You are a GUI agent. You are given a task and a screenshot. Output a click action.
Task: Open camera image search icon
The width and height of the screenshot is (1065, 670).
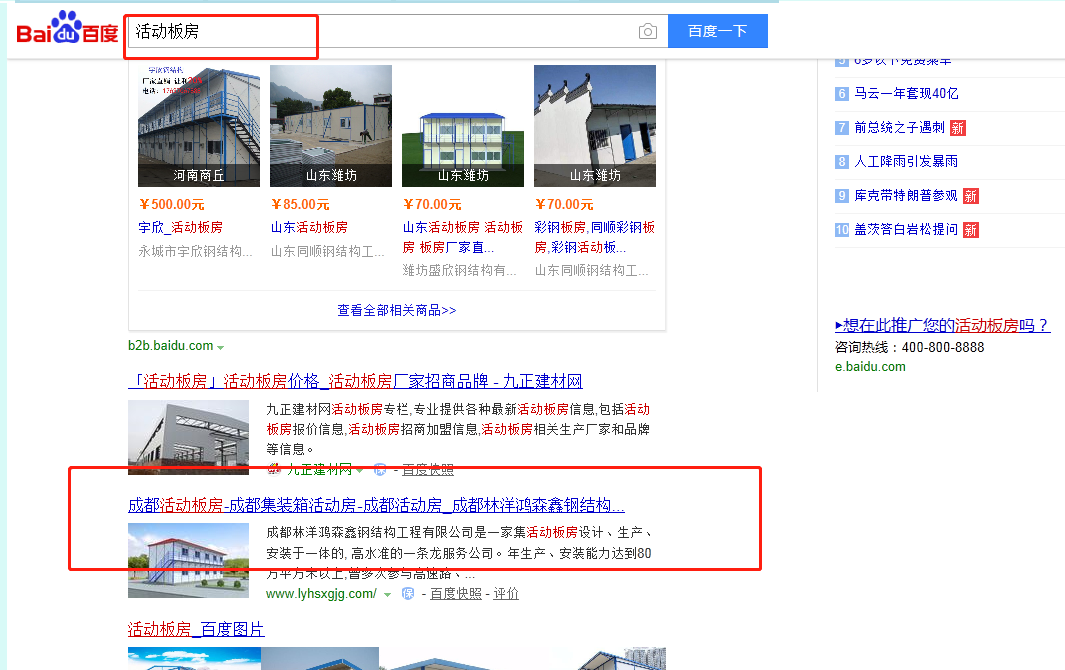click(648, 31)
